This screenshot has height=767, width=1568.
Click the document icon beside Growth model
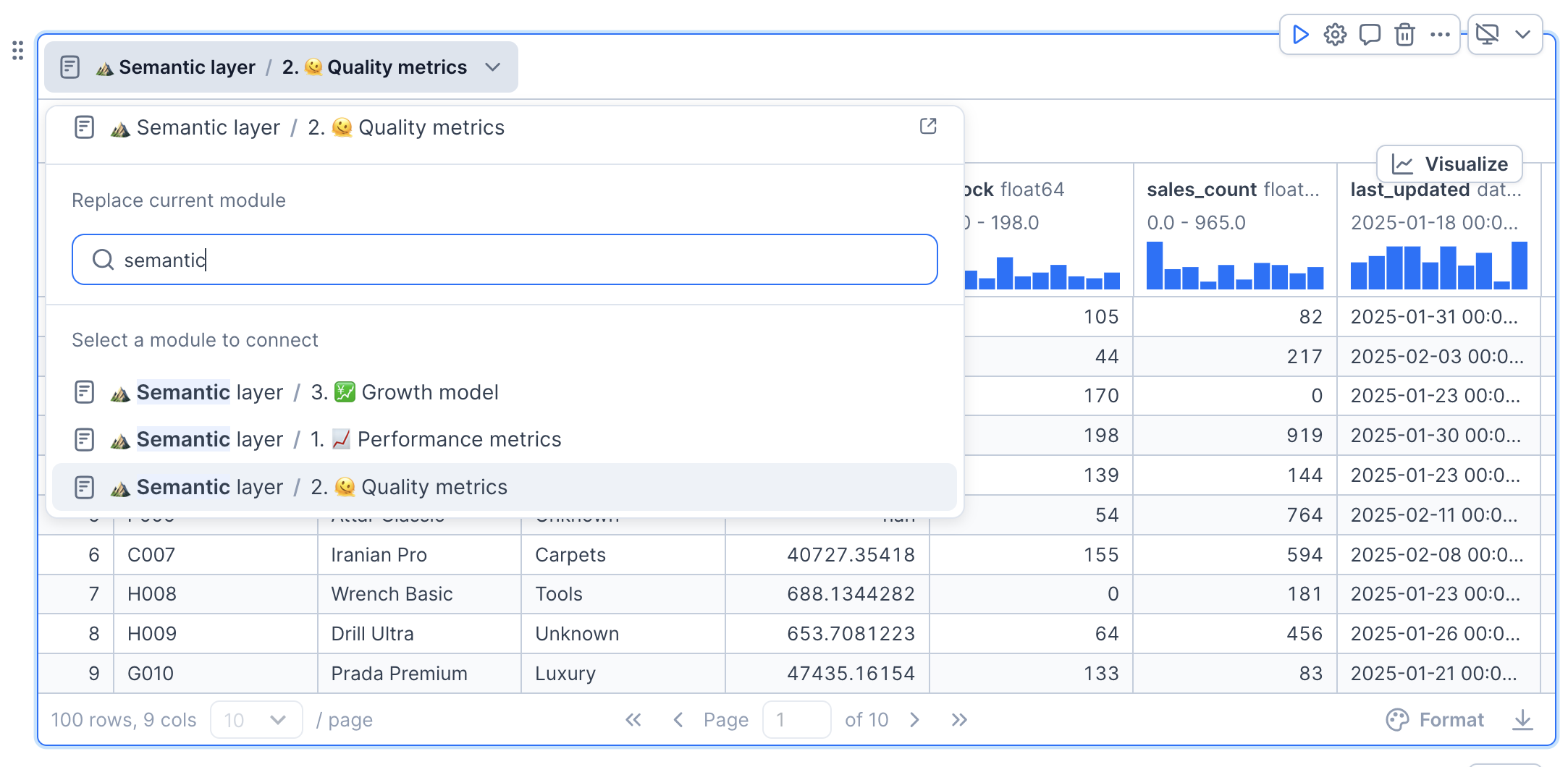click(x=84, y=392)
